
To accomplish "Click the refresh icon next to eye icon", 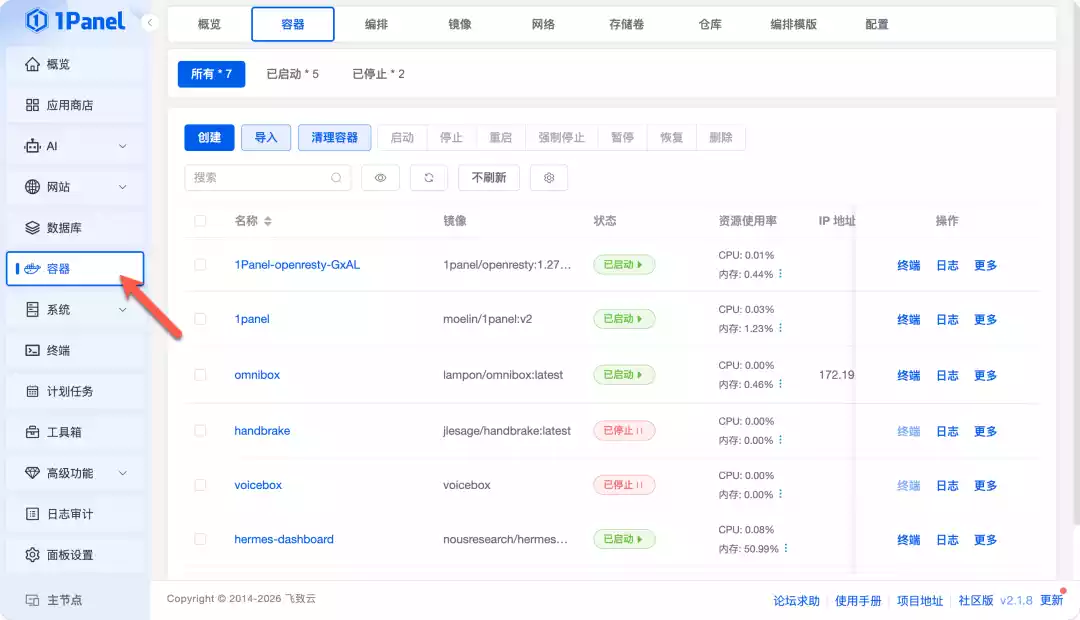I will [x=428, y=176].
